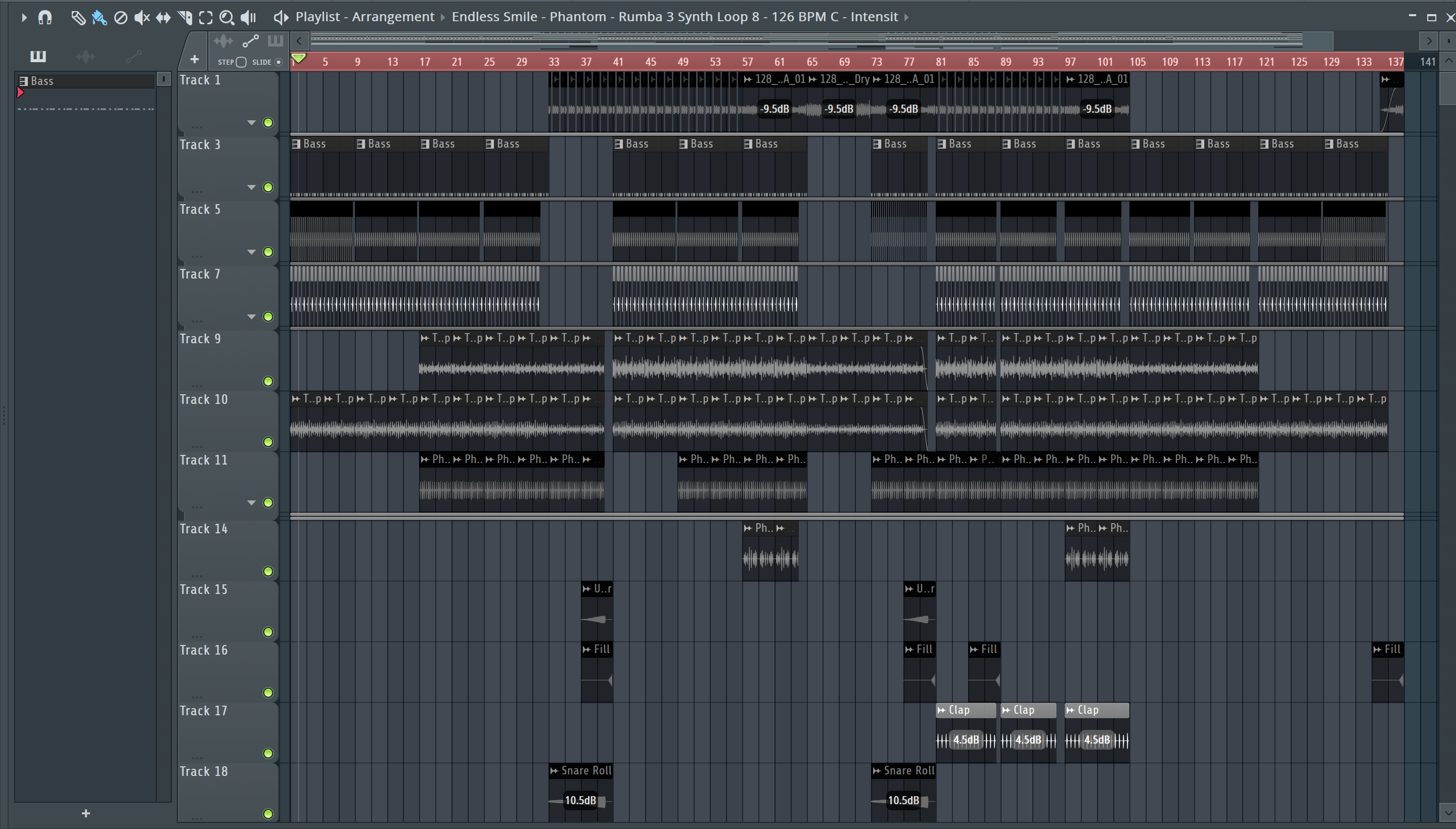Select the Select (marquee) tool
Viewport: 1456px width, 829px height.
click(x=206, y=18)
